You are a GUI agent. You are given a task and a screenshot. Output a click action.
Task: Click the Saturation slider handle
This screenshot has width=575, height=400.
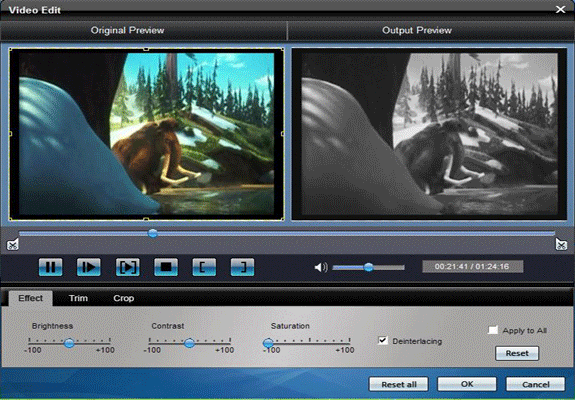pos(268,343)
